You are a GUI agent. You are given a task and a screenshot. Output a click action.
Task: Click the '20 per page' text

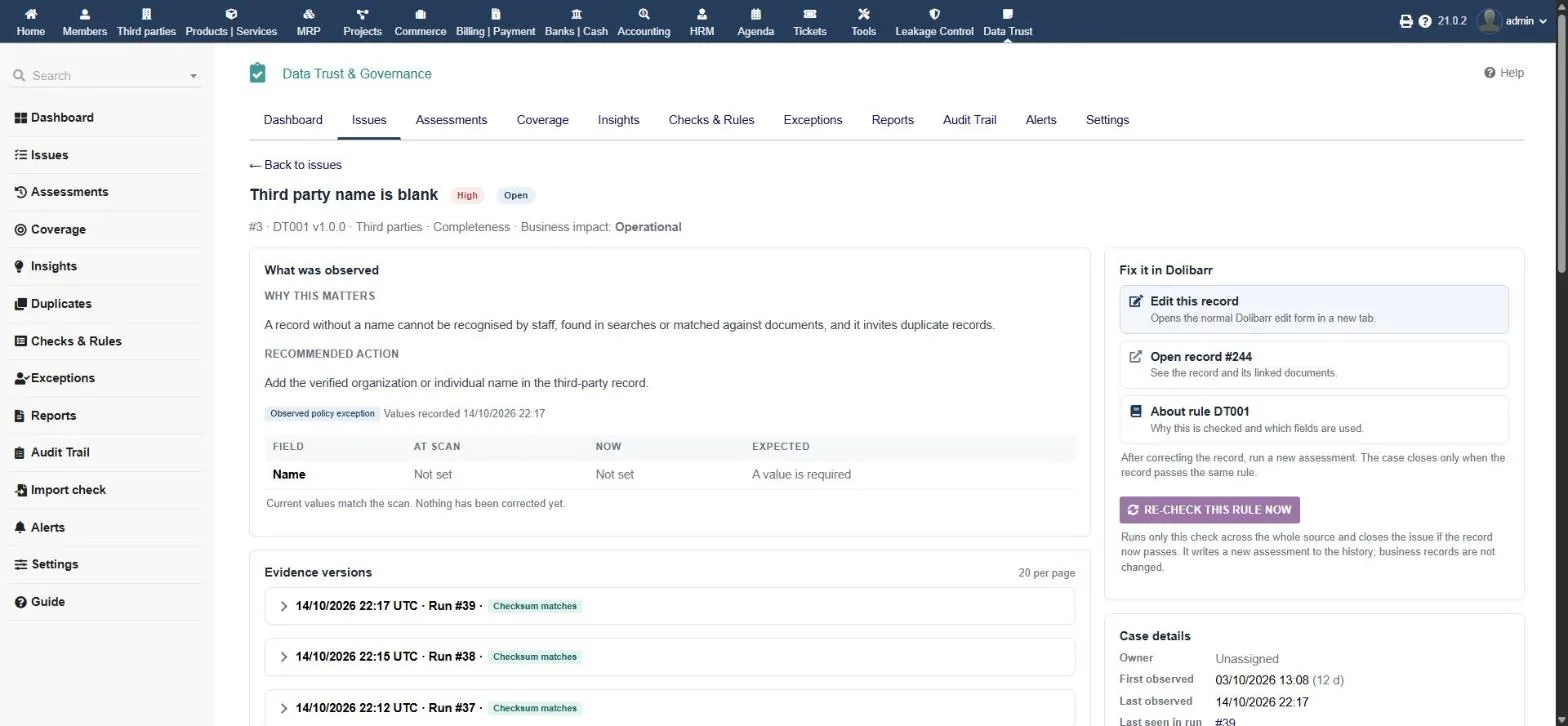coord(1046,574)
